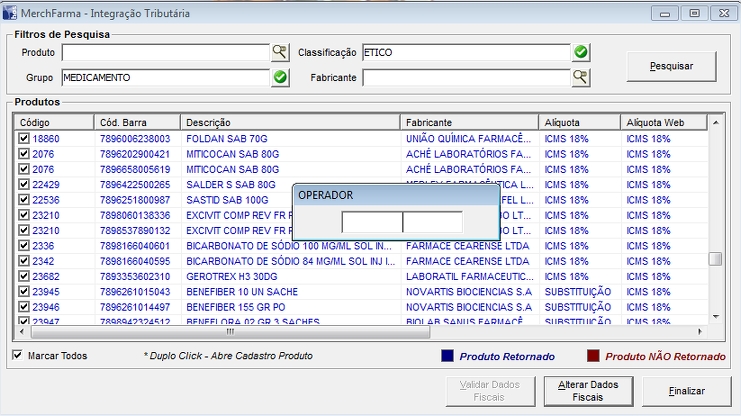Toggle checkbox for product 22536 SASTID SAB
741x416 pixels.
[x=24, y=199]
